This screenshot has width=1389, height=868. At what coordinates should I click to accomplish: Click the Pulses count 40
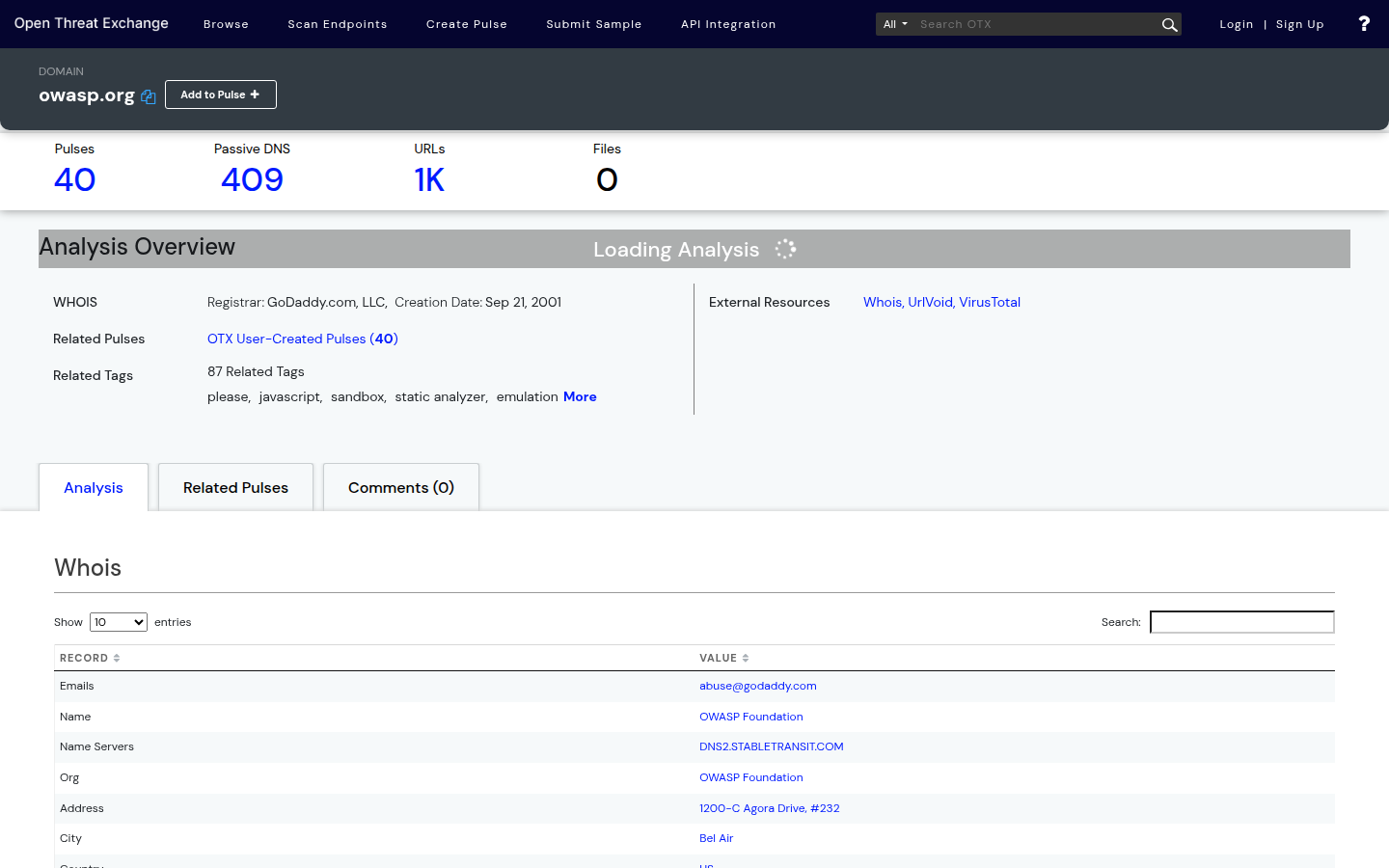pos(74,179)
